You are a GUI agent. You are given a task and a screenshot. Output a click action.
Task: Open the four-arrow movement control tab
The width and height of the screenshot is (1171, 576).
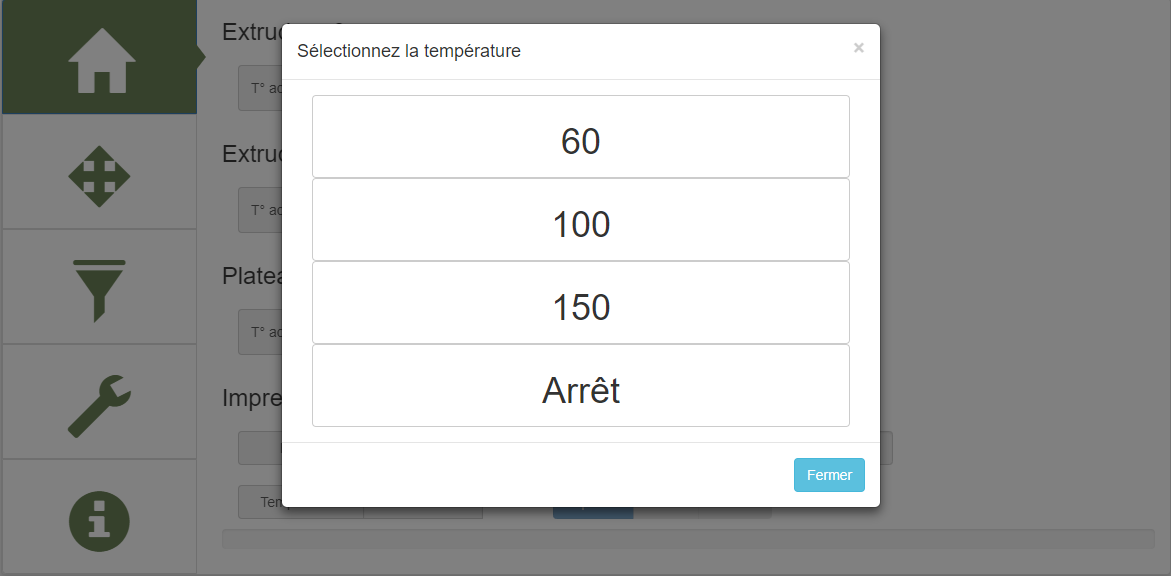99,173
